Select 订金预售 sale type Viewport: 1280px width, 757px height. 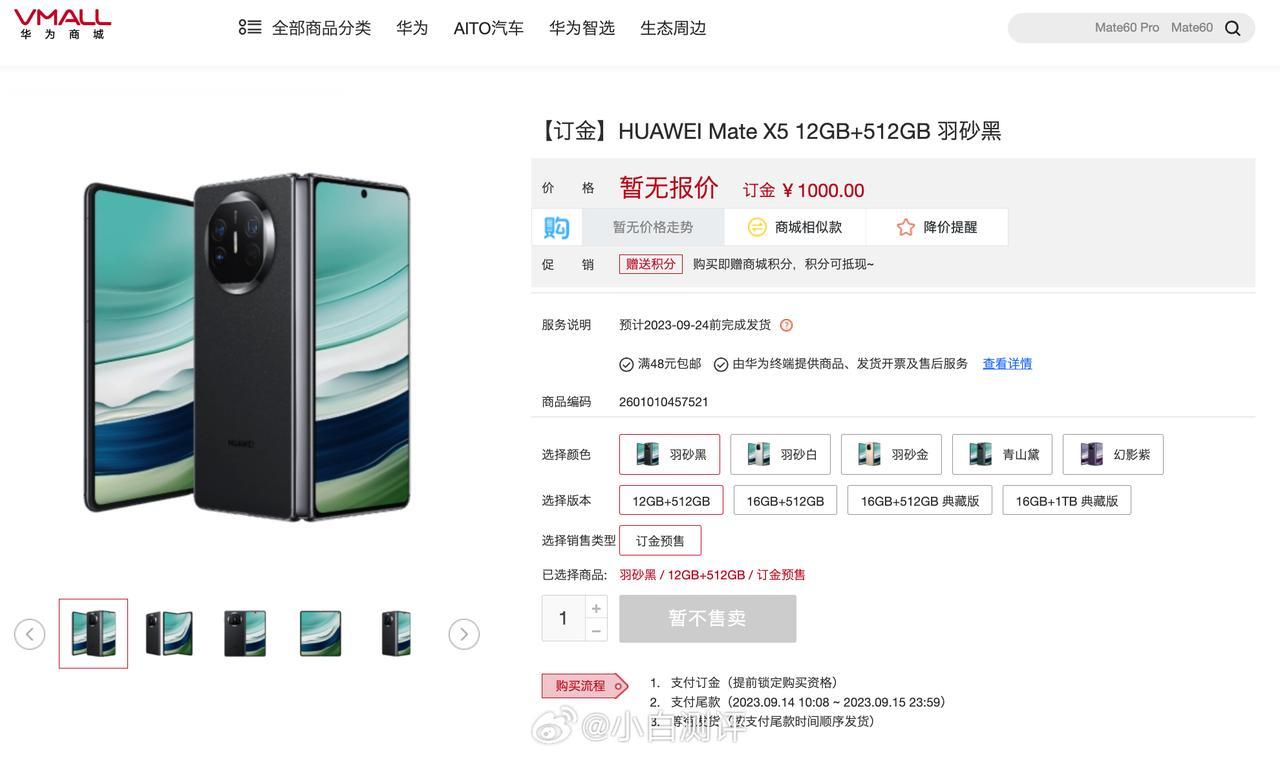[660, 540]
